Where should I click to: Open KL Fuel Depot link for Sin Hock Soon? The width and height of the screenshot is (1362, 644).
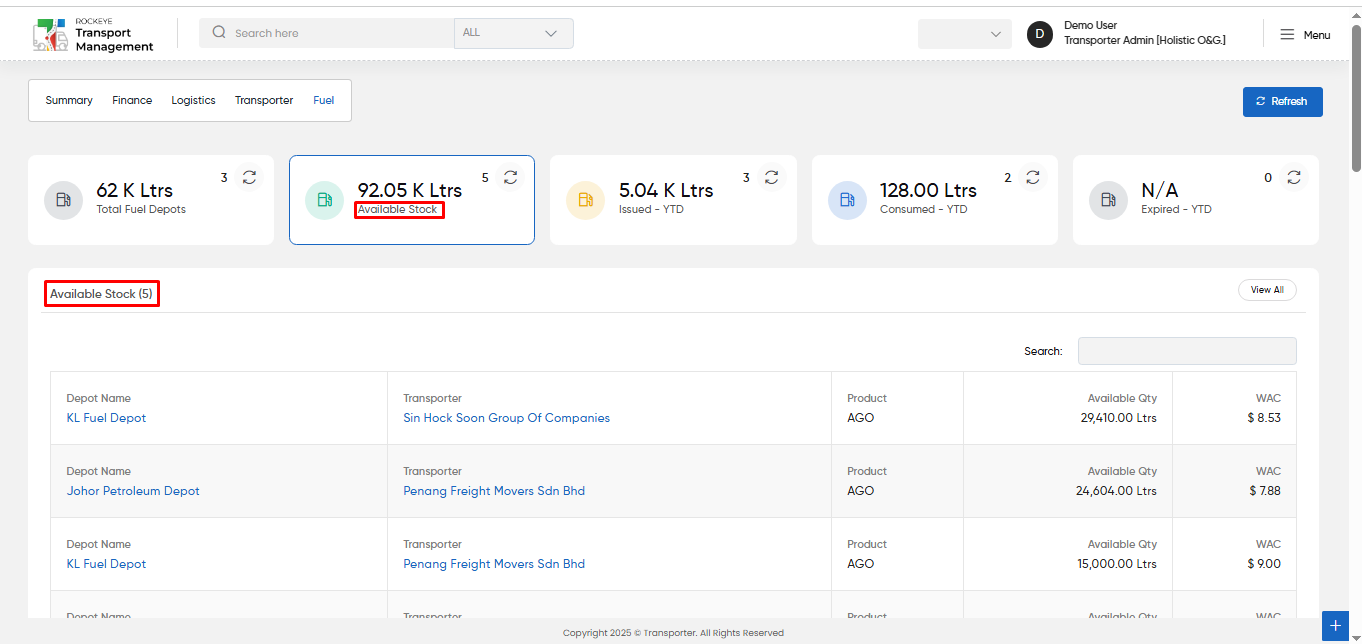106,418
